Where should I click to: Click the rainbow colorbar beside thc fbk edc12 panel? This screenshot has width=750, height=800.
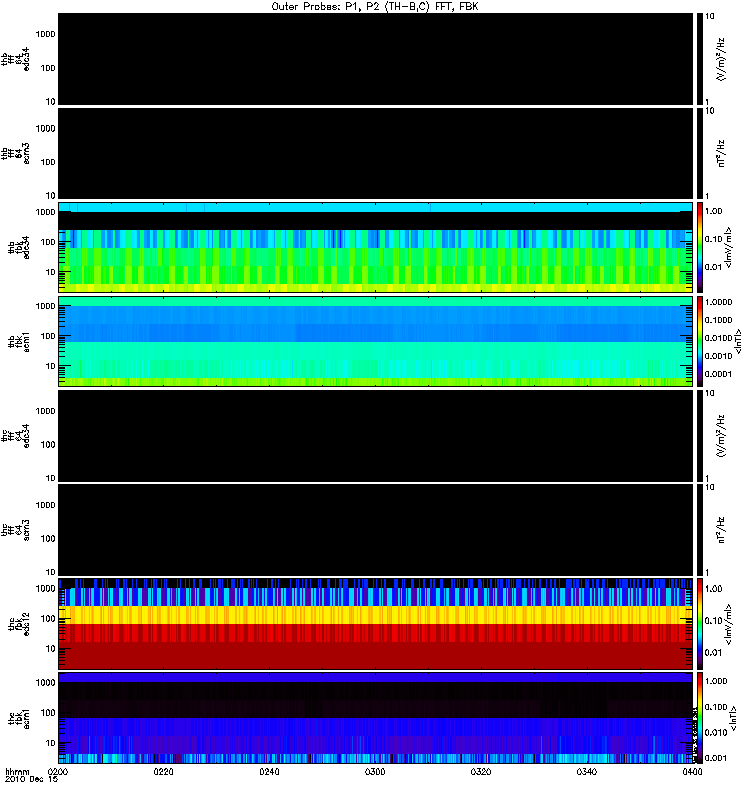(x=700, y=623)
